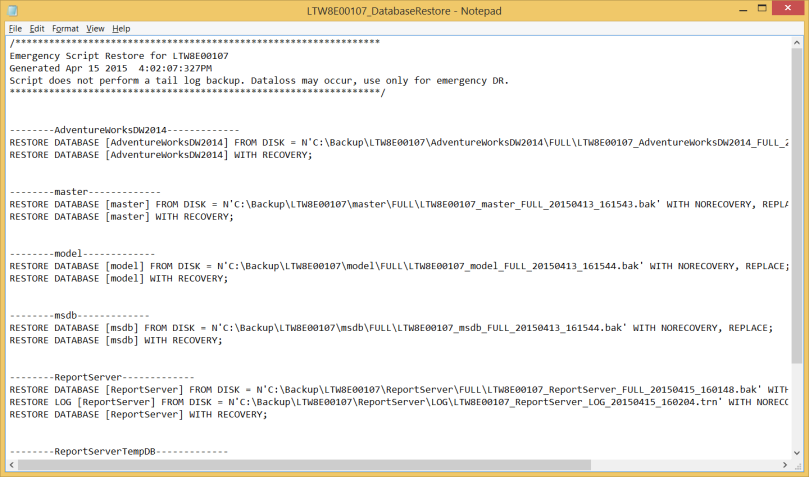This screenshot has width=809, height=477.
Task: Minimize the Notepad window
Action: (743, 9)
